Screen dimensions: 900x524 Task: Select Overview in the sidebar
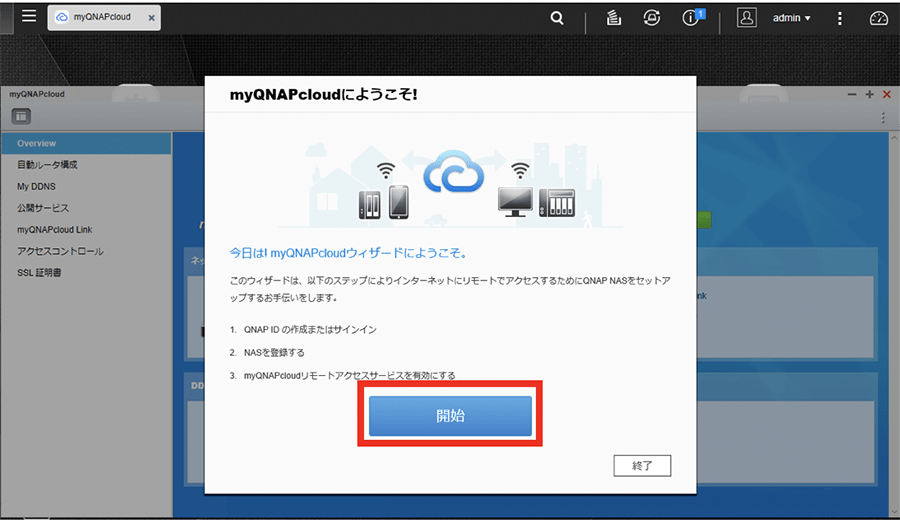point(86,143)
